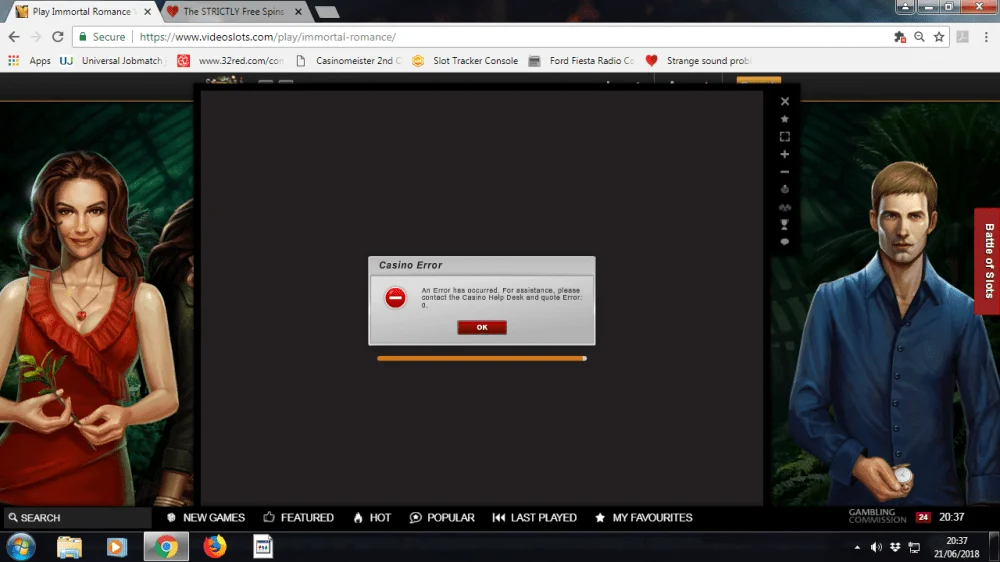Open the SEARCH field in bottom bar
1000x562 pixels.
(x=78, y=517)
